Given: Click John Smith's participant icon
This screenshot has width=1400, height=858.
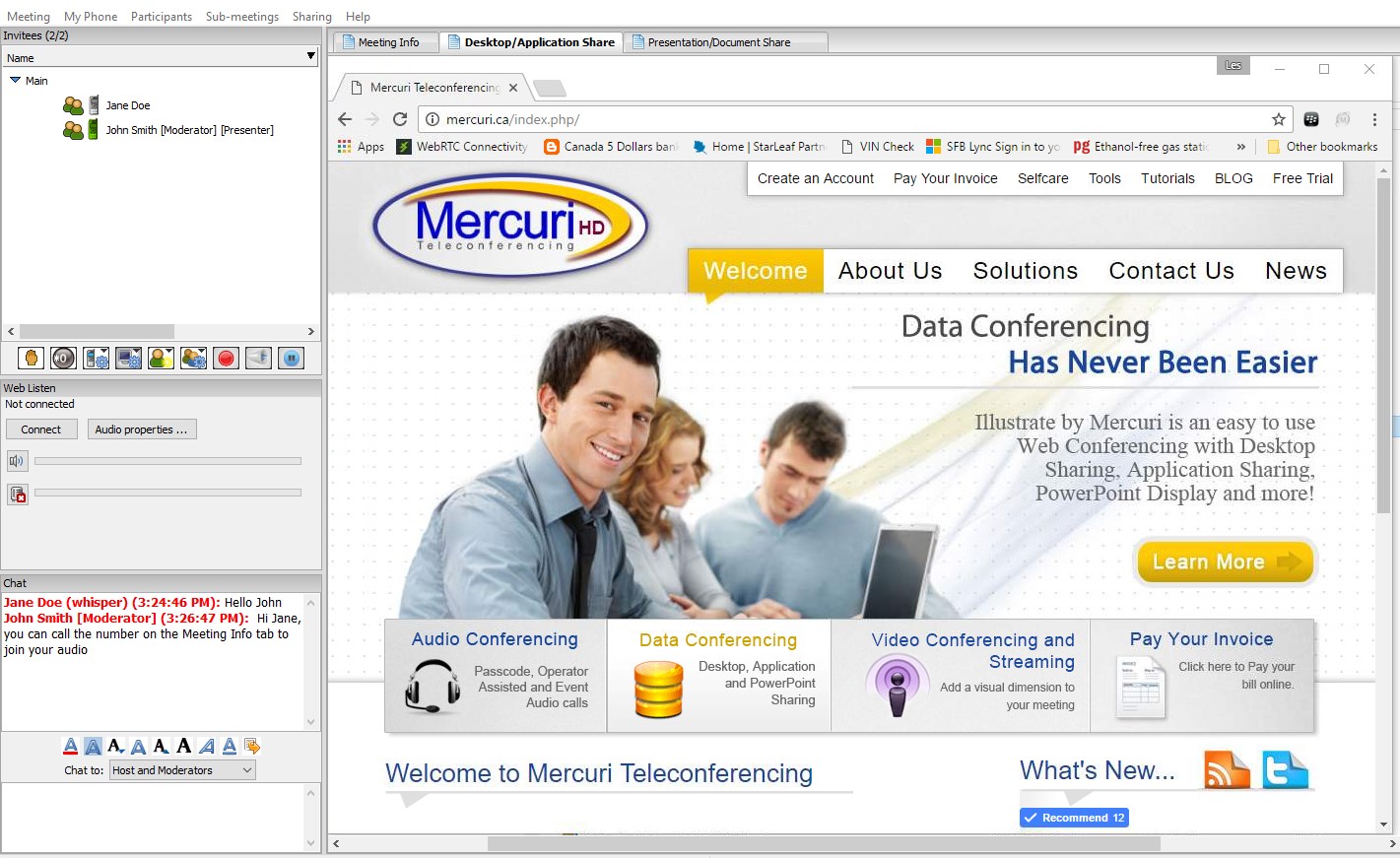Looking at the screenshot, I should point(73,130).
